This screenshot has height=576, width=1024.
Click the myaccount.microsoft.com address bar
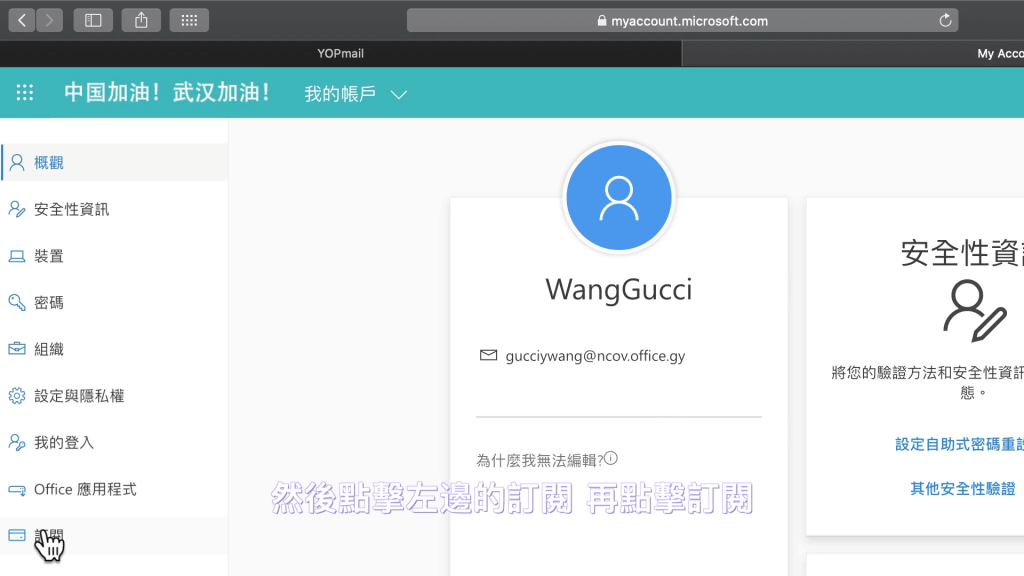682,20
